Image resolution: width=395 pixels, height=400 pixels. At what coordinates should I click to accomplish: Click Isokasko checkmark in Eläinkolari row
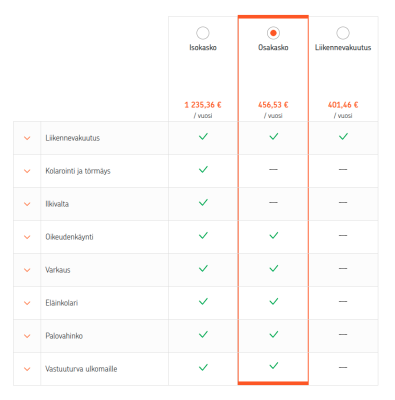click(x=203, y=301)
